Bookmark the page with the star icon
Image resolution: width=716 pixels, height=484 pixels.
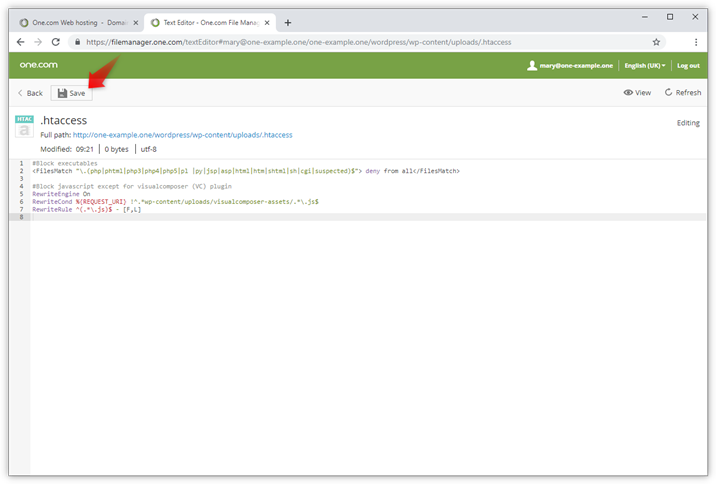tap(657, 42)
